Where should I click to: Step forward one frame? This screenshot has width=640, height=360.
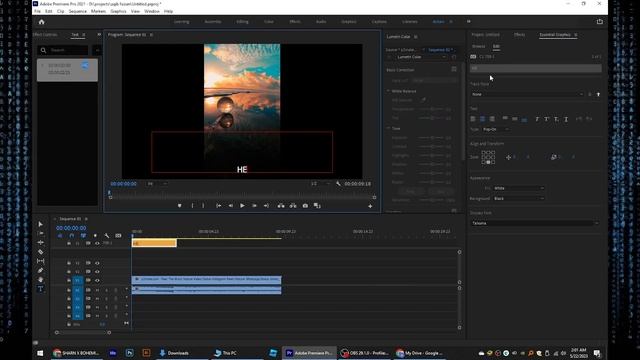pyautogui.click(x=254, y=206)
